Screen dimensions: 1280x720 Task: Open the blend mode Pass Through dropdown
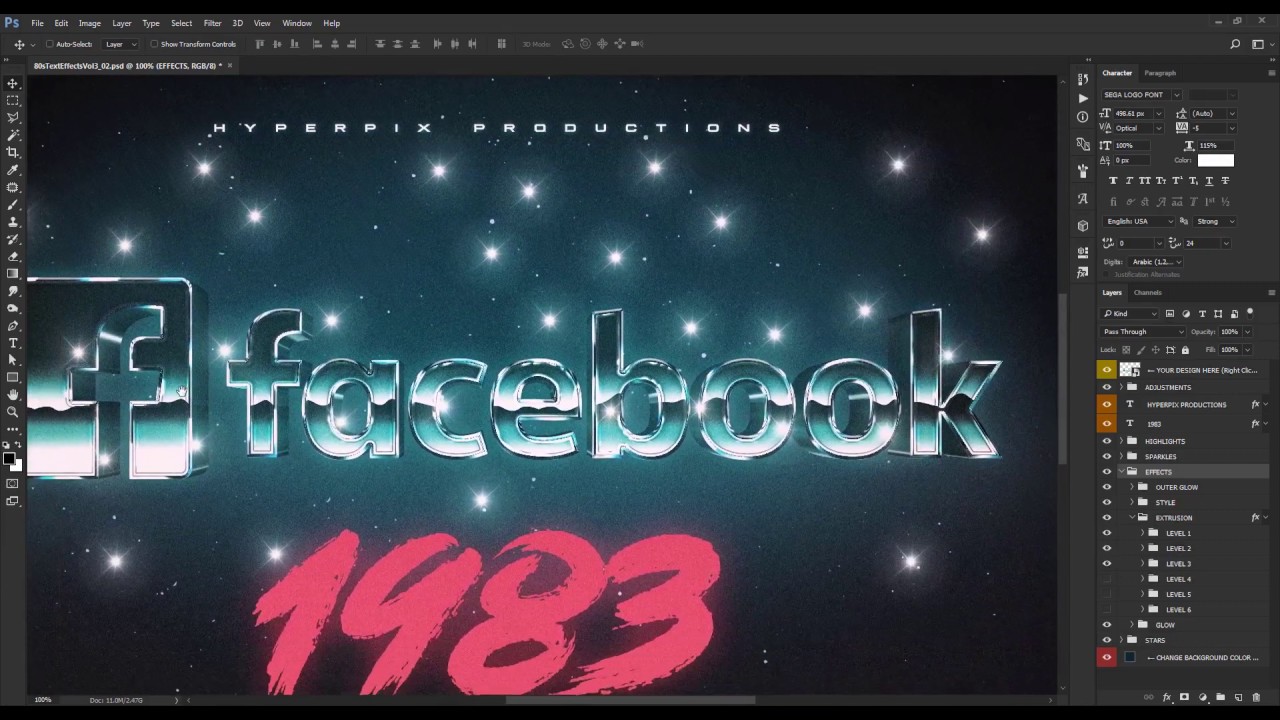1143,332
